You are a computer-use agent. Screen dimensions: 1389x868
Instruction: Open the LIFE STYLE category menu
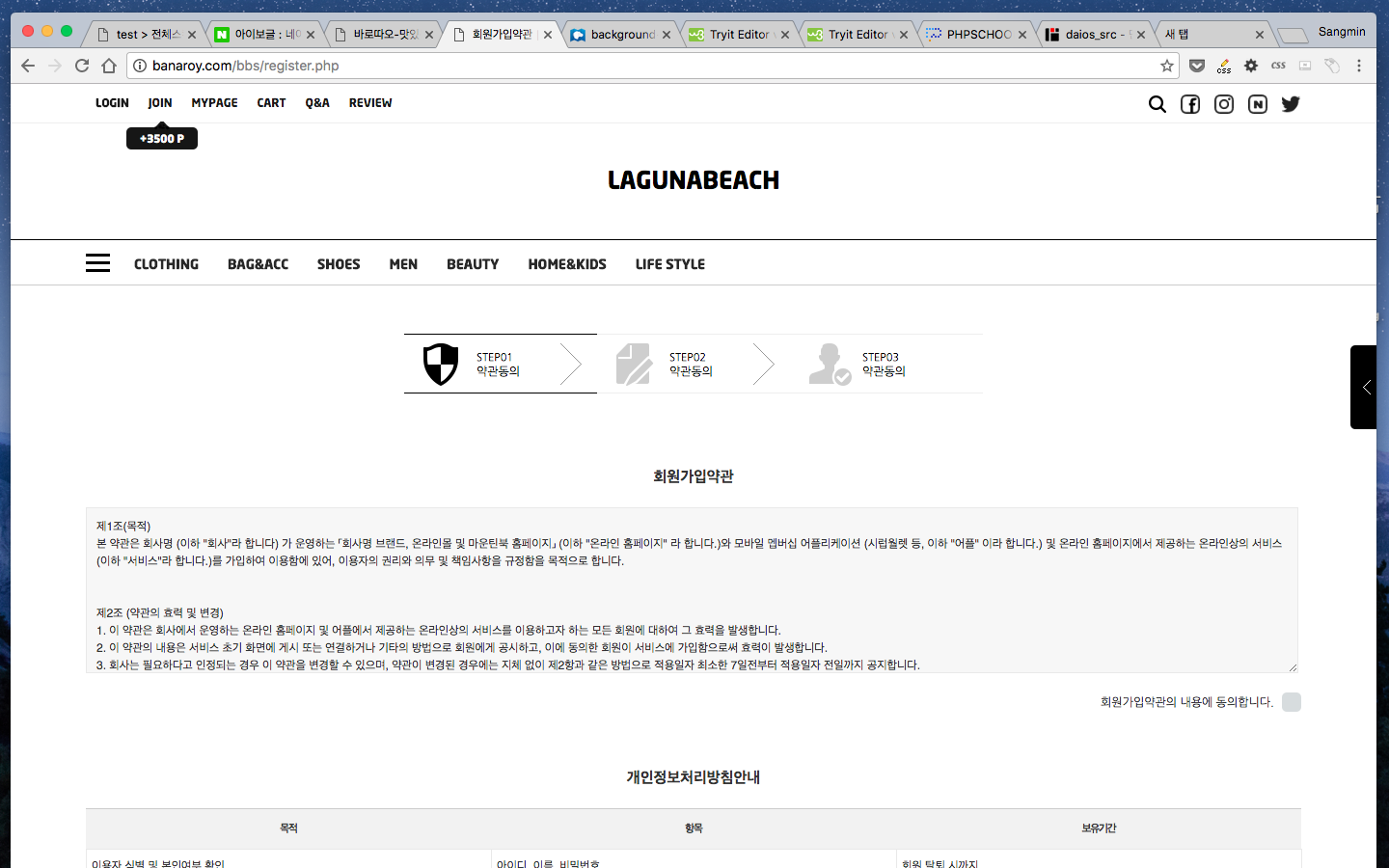tap(670, 264)
